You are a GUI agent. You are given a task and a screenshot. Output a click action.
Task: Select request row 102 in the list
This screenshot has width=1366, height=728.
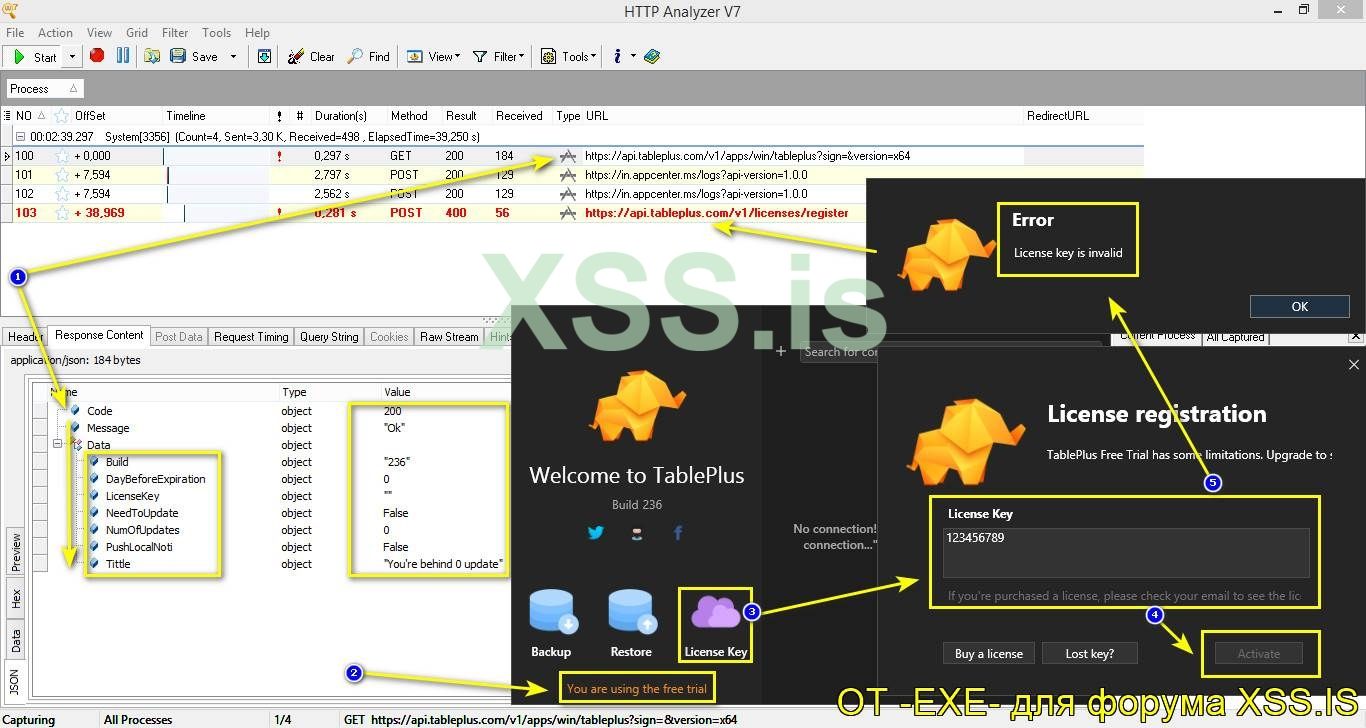click(x=572, y=194)
